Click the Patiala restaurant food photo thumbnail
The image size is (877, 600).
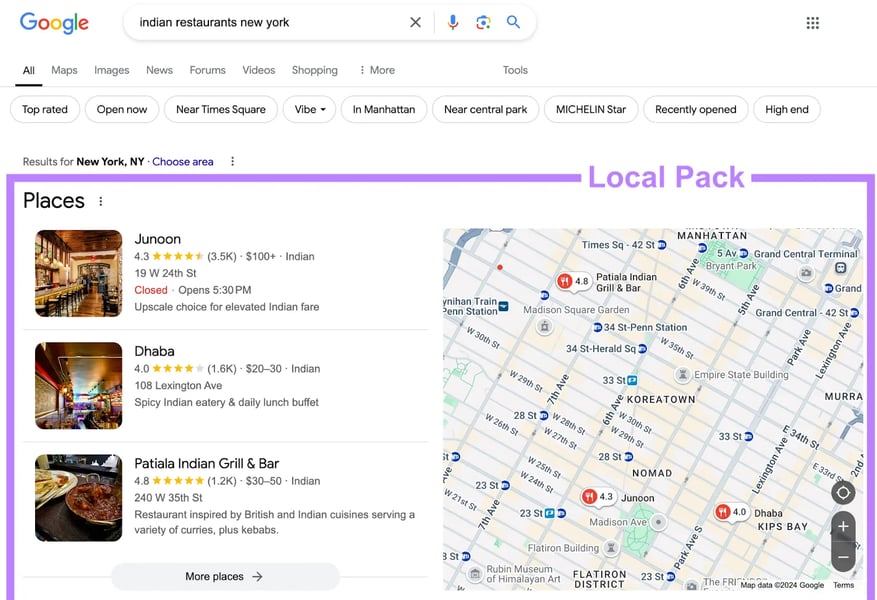(78, 498)
